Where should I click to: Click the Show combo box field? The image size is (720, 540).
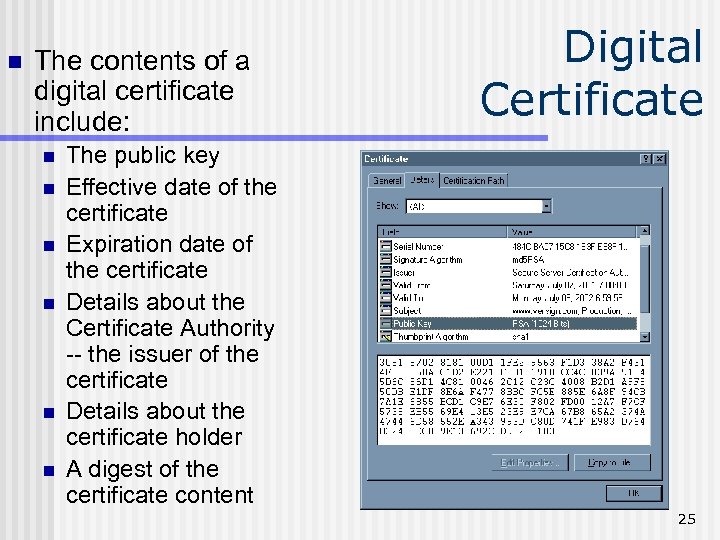click(478, 206)
